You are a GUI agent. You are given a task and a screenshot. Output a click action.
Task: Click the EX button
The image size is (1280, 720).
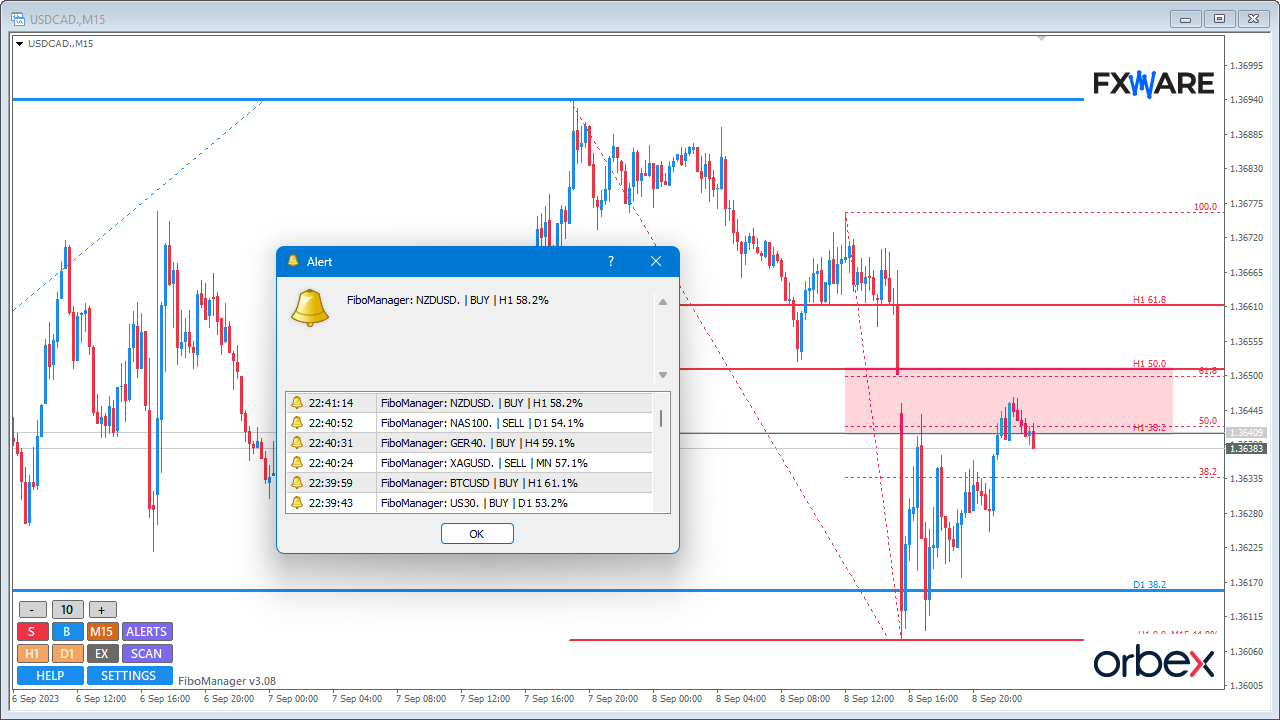tap(102, 653)
